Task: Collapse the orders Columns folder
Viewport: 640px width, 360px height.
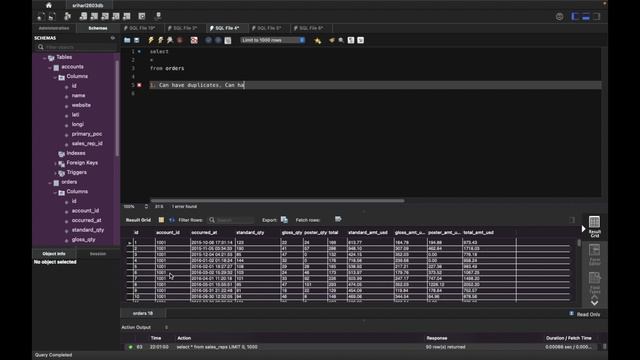Action: click(x=55, y=192)
